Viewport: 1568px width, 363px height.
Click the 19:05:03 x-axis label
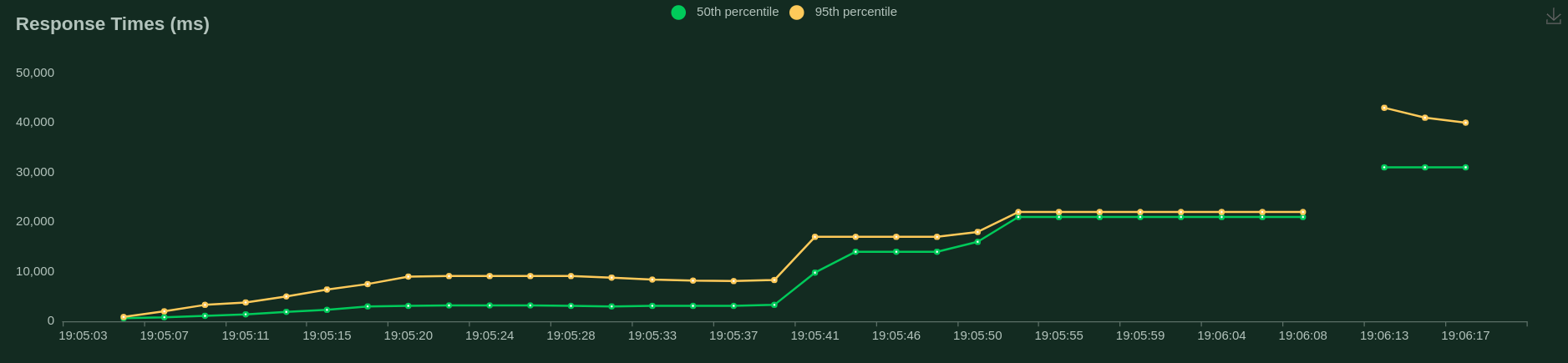coord(83,335)
